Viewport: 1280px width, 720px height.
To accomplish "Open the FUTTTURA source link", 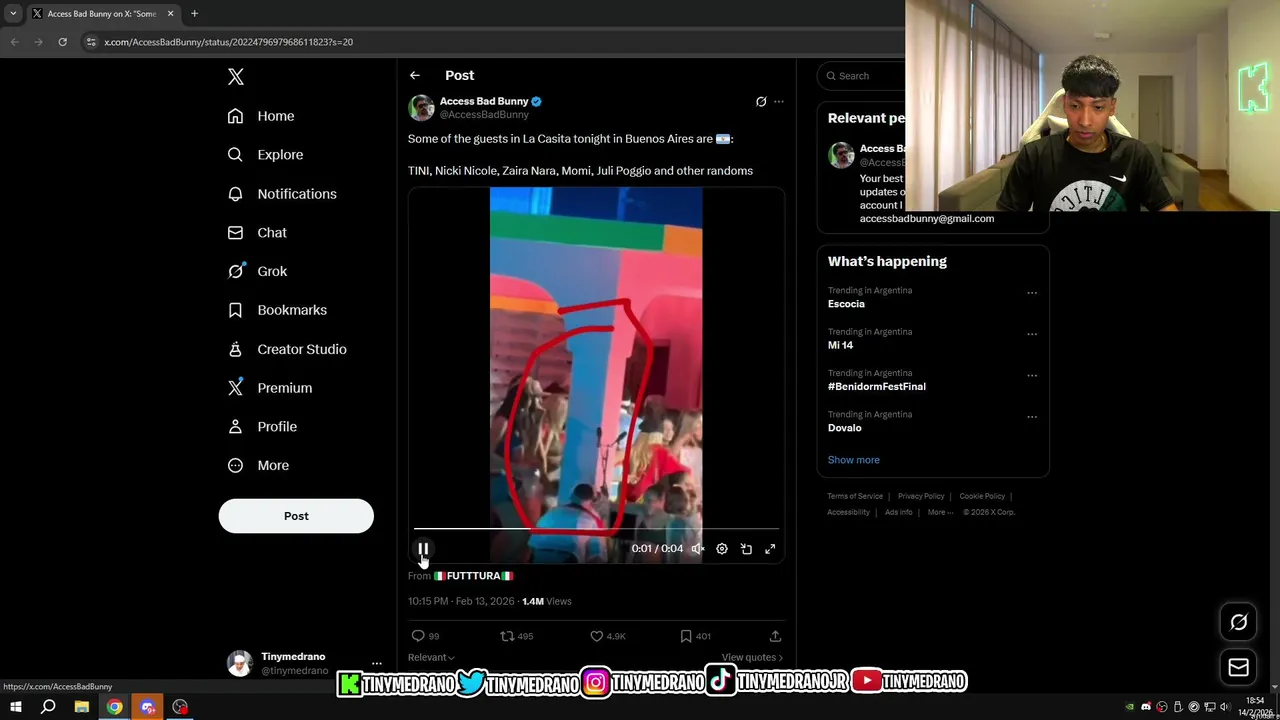I will click(x=473, y=576).
